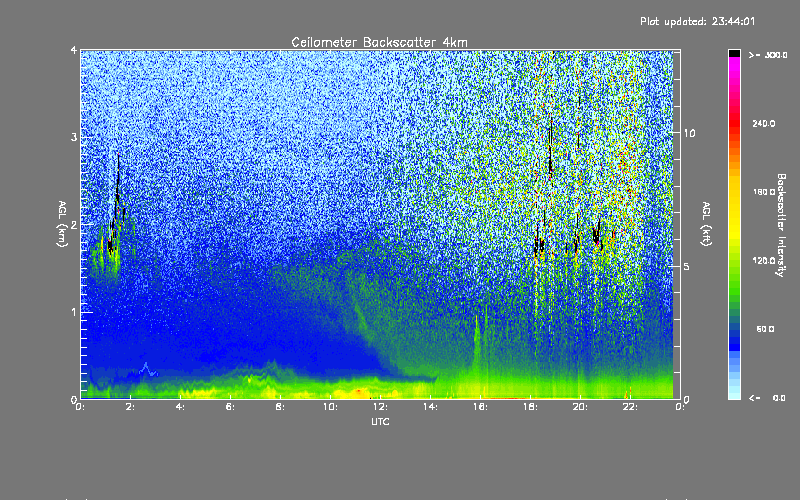Click the "1" km tick on left axis
This screenshot has width=800, height=500.
(x=74, y=312)
